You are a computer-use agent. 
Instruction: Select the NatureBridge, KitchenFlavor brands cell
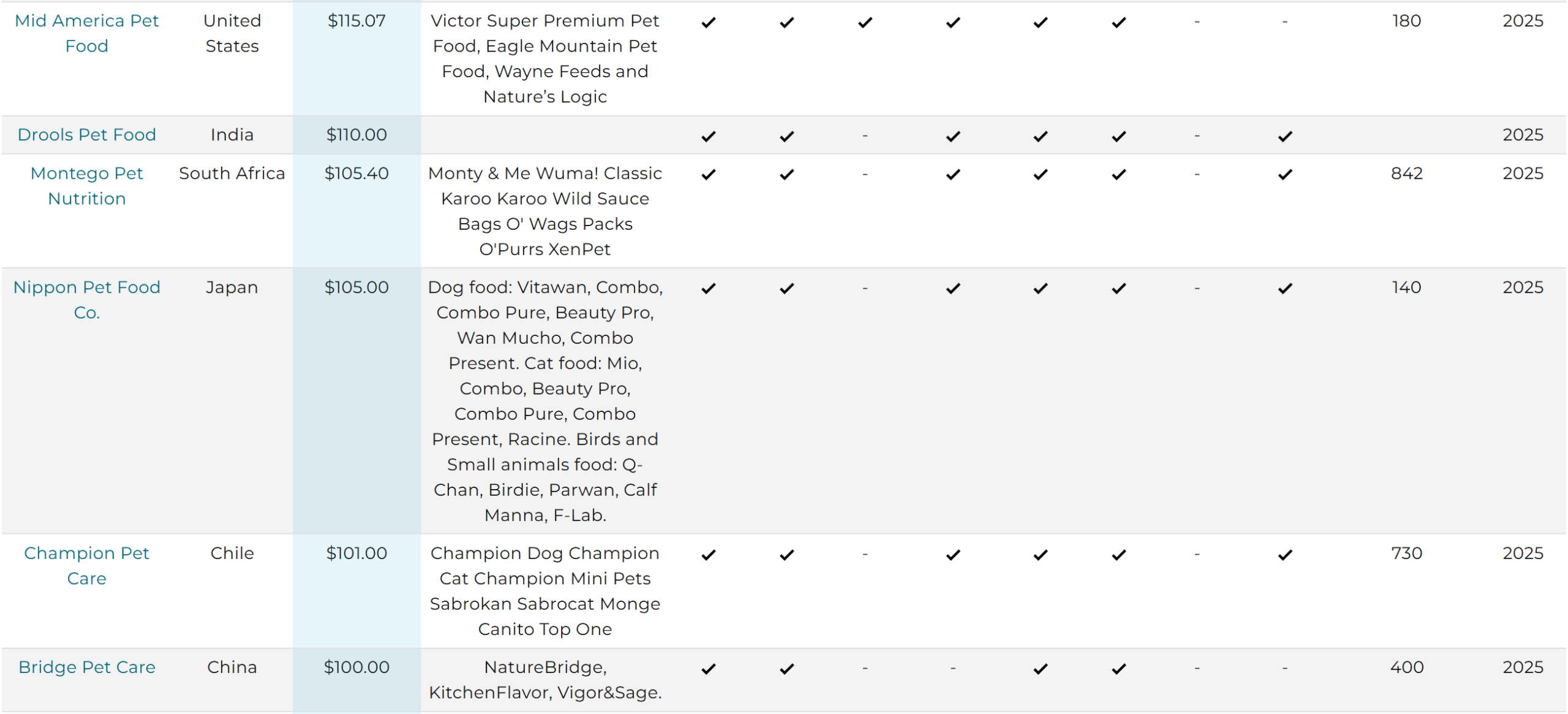(x=545, y=680)
